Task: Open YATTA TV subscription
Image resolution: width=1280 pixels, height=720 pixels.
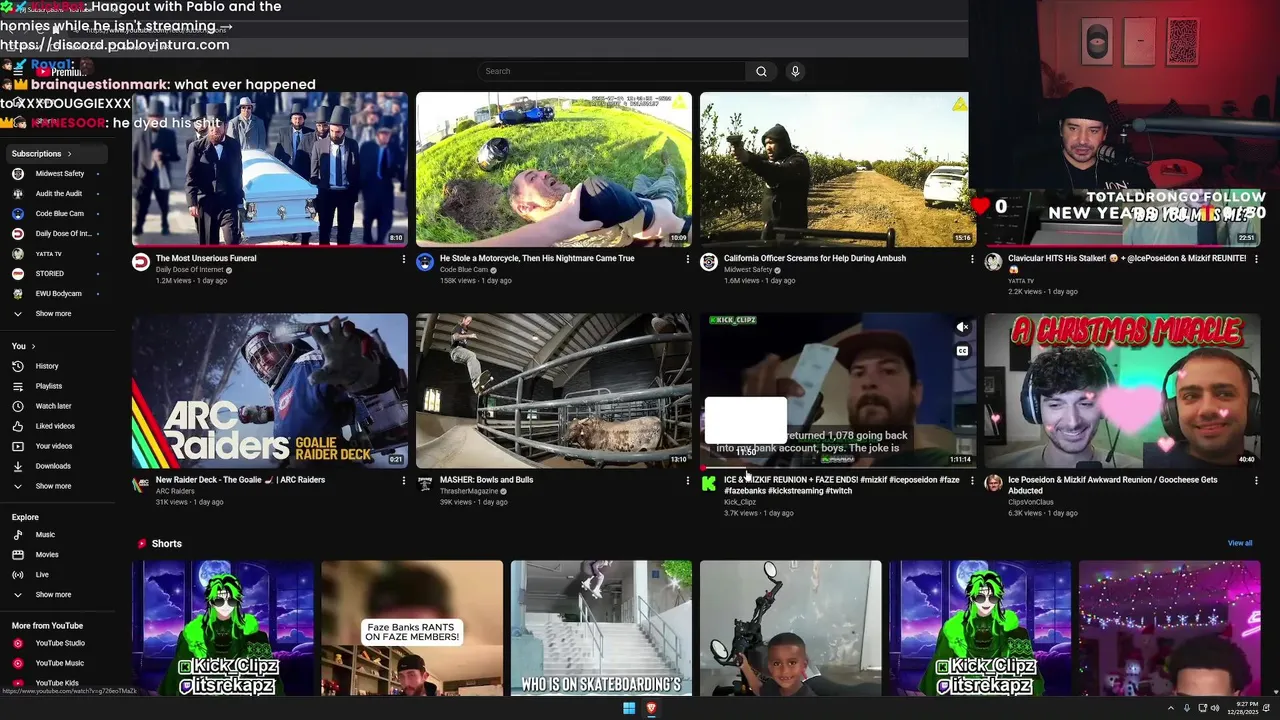Action: click(48, 254)
